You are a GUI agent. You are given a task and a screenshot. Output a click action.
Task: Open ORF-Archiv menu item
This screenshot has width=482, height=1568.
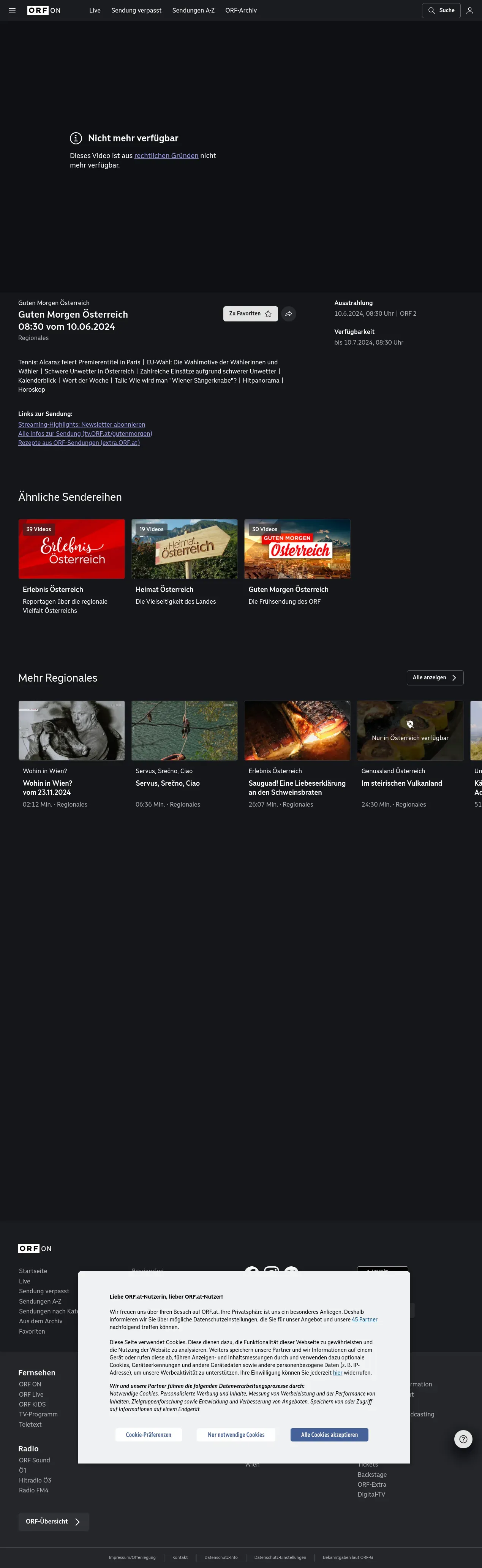(x=241, y=10)
